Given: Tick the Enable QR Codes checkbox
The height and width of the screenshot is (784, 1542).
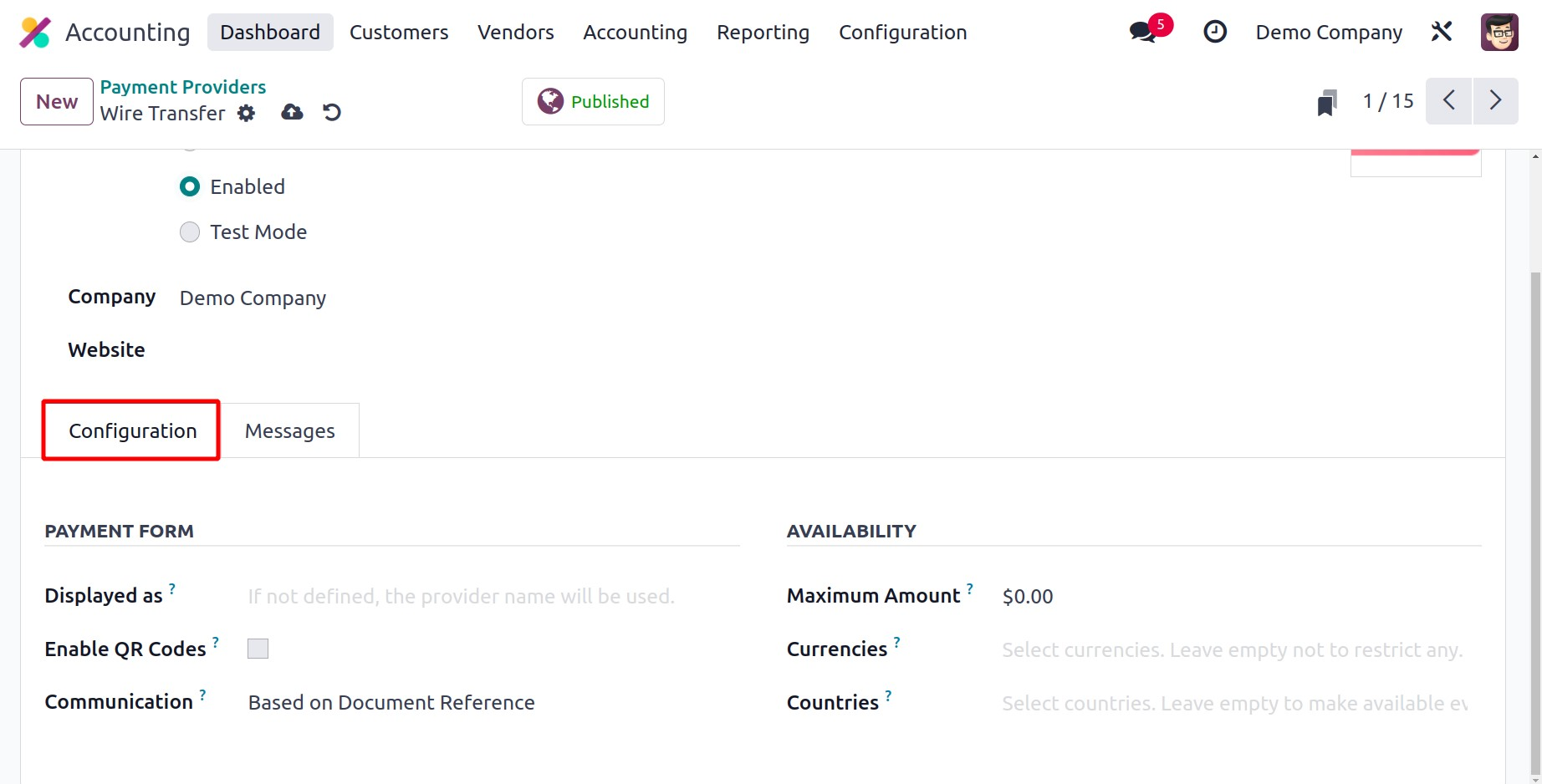Looking at the screenshot, I should tap(258, 649).
